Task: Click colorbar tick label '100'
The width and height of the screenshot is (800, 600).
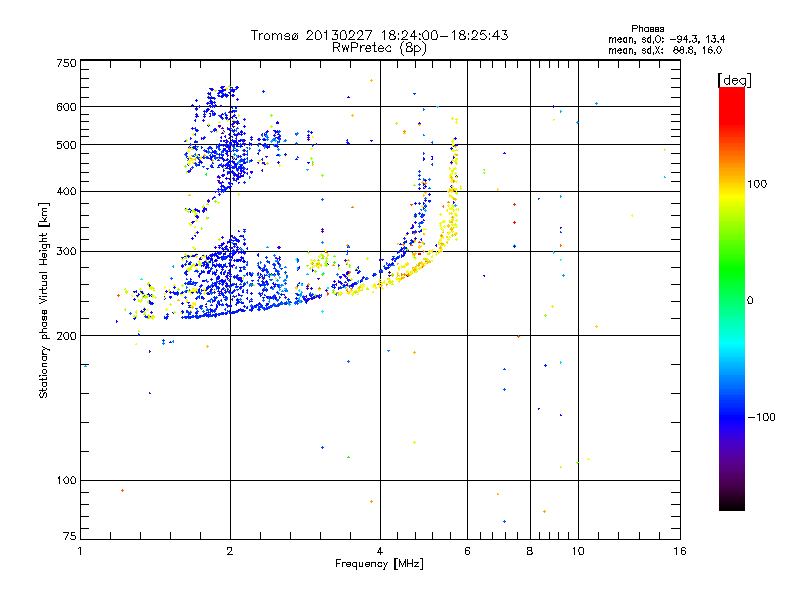Action: (757, 184)
